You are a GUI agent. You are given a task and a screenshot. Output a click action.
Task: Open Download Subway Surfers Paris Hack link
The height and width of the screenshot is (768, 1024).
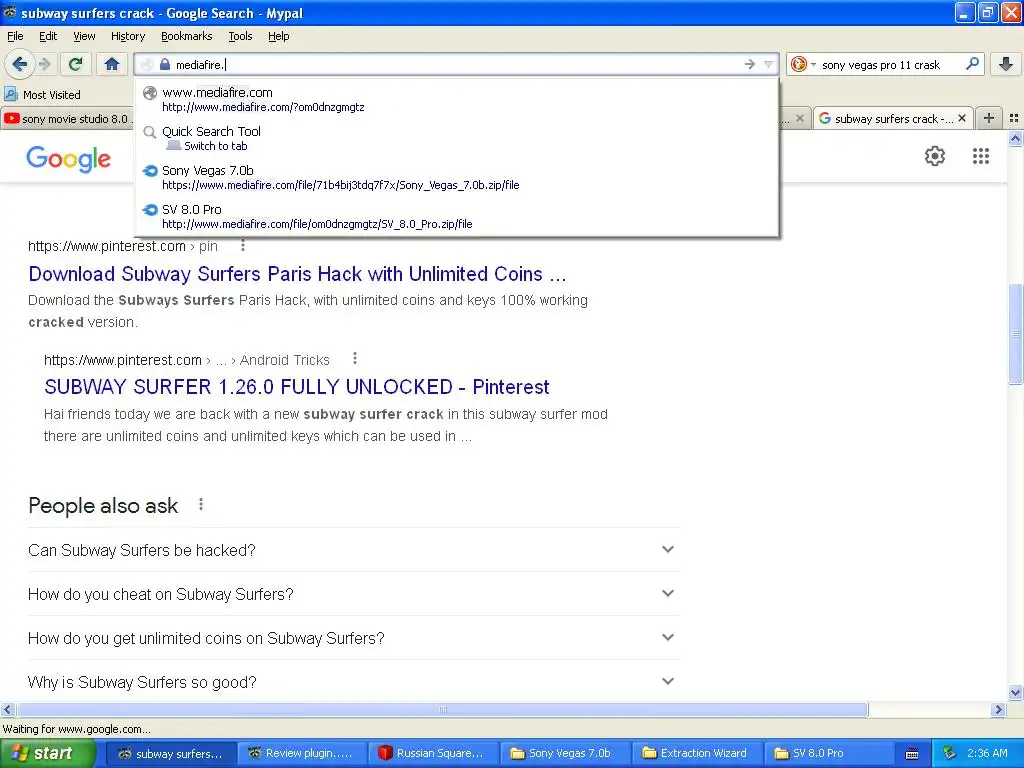[297, 274]
